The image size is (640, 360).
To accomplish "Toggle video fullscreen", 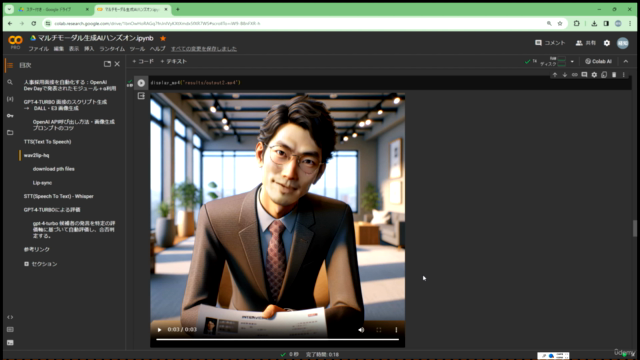I will [379, 330].
